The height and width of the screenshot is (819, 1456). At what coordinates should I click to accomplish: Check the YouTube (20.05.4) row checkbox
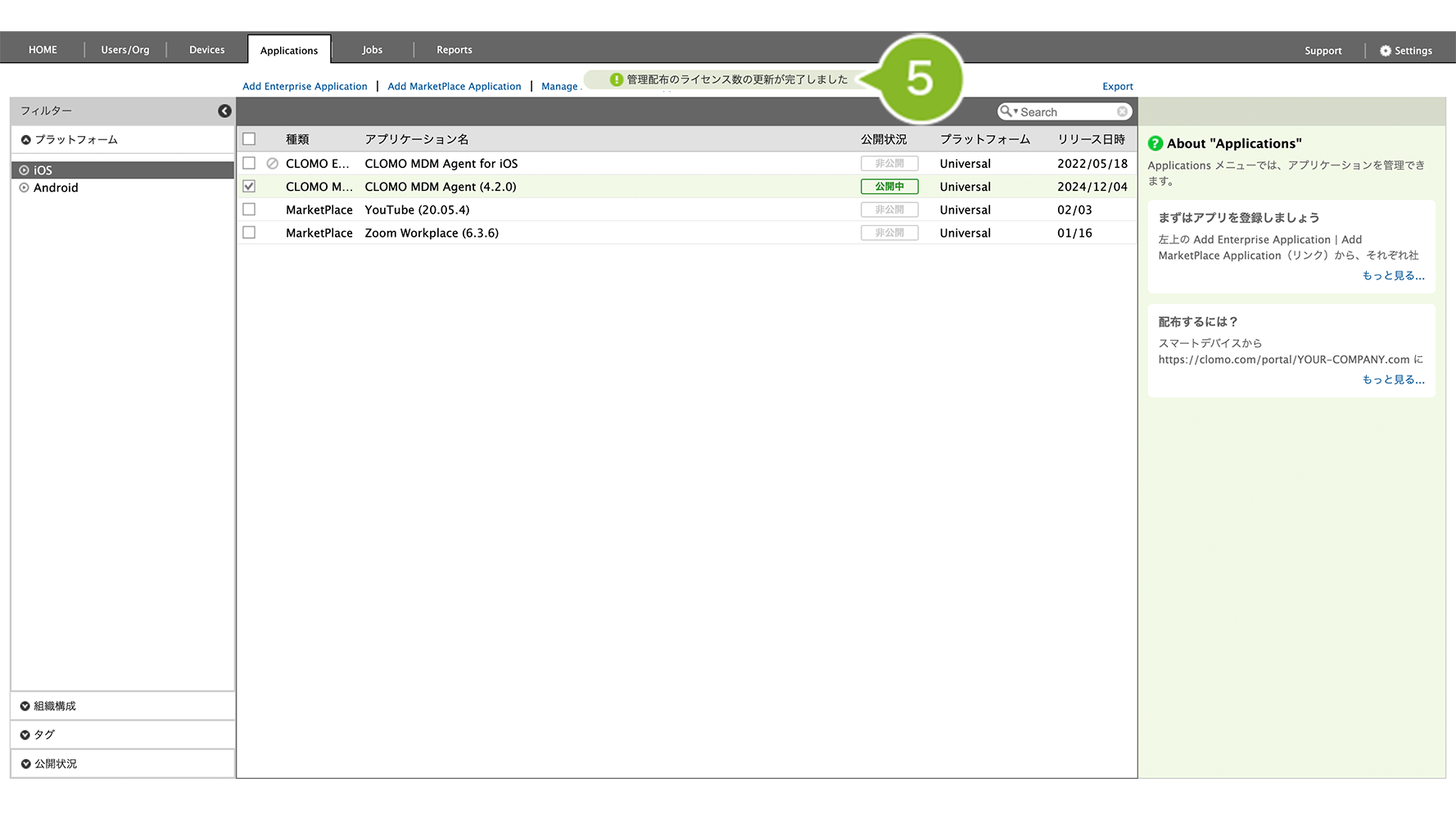(x=249, y=210)
